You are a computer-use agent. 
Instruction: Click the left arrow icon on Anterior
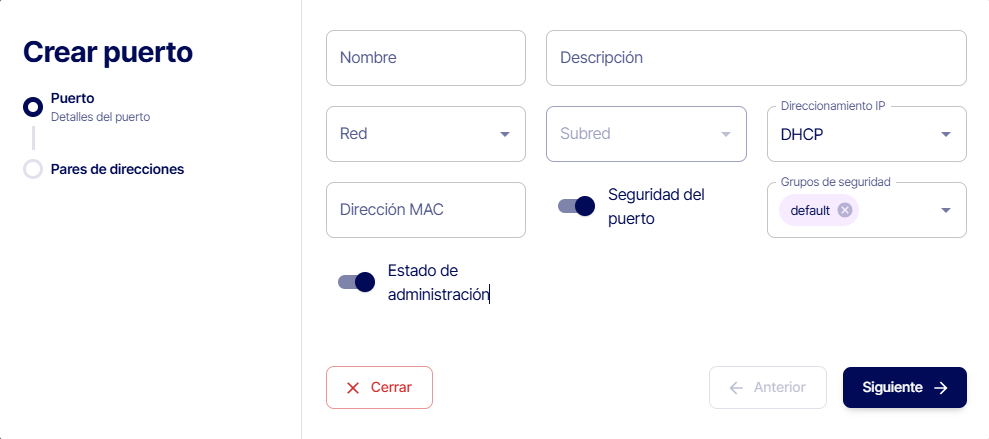point(736,388)
